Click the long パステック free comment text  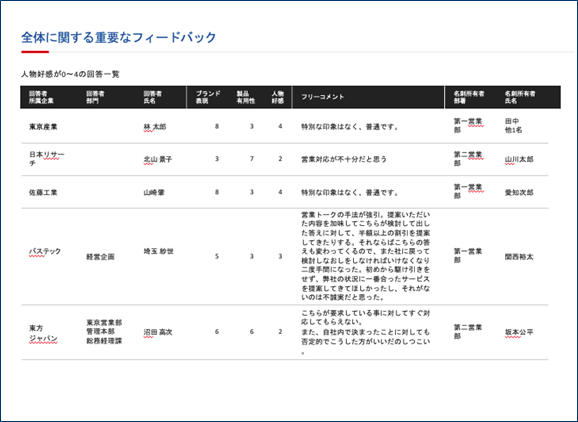pyautogui.click(x=366, y=256)
